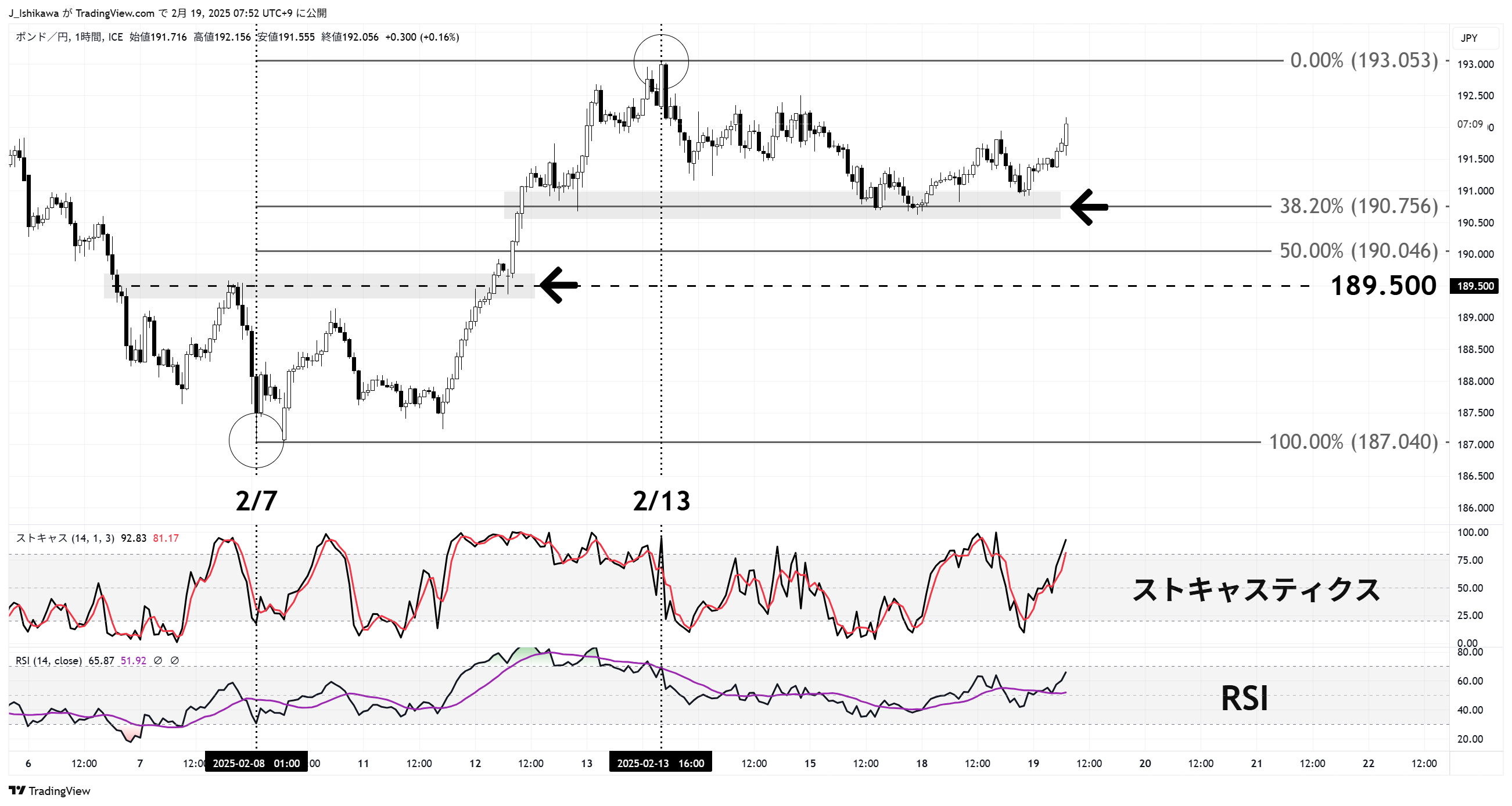The image size is (1512, 806).
Task: Click the RSI value 65.87
Action: pos(101,660)
